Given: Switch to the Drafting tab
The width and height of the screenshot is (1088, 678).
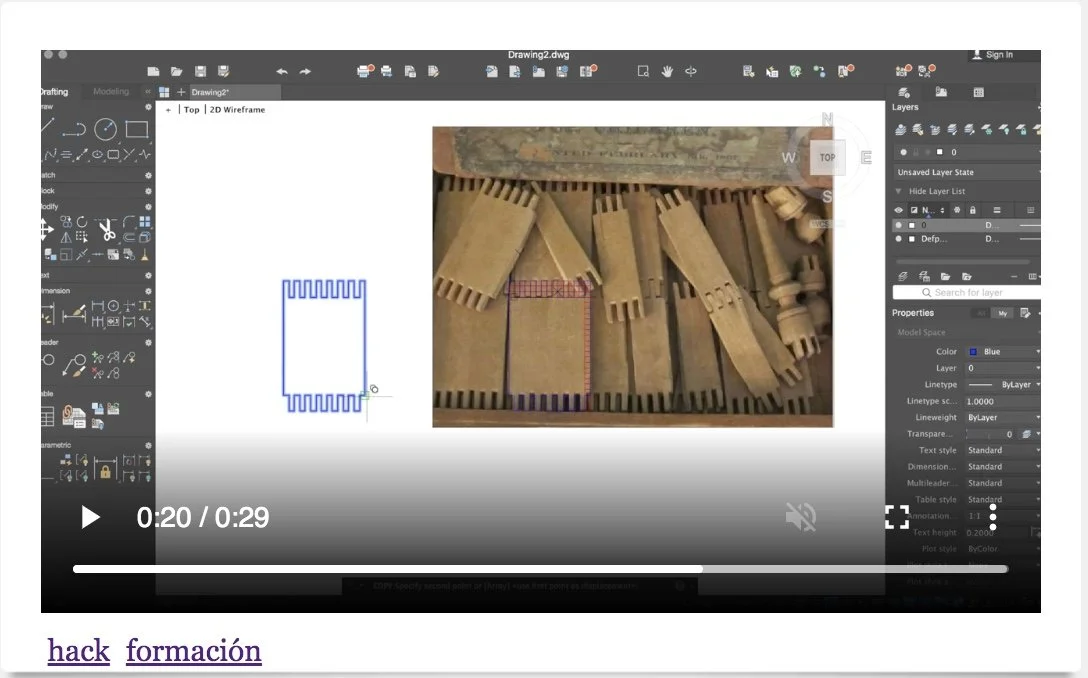Looking at the screenshot, I should tap(54, 92).
